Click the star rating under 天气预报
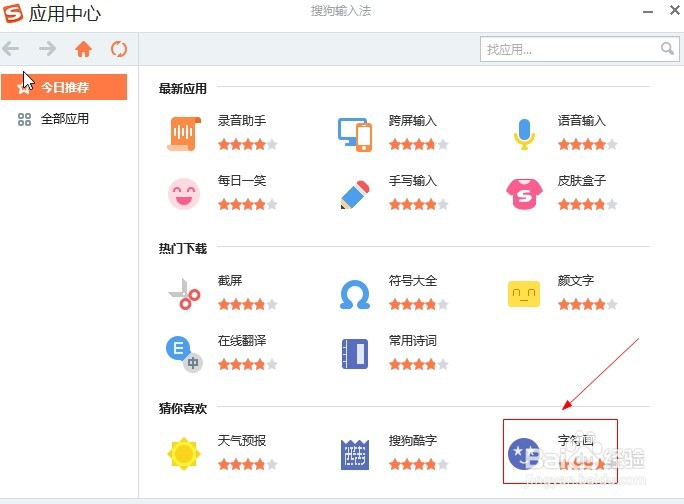This screenshot has height=504, width=684. point(248,464)
